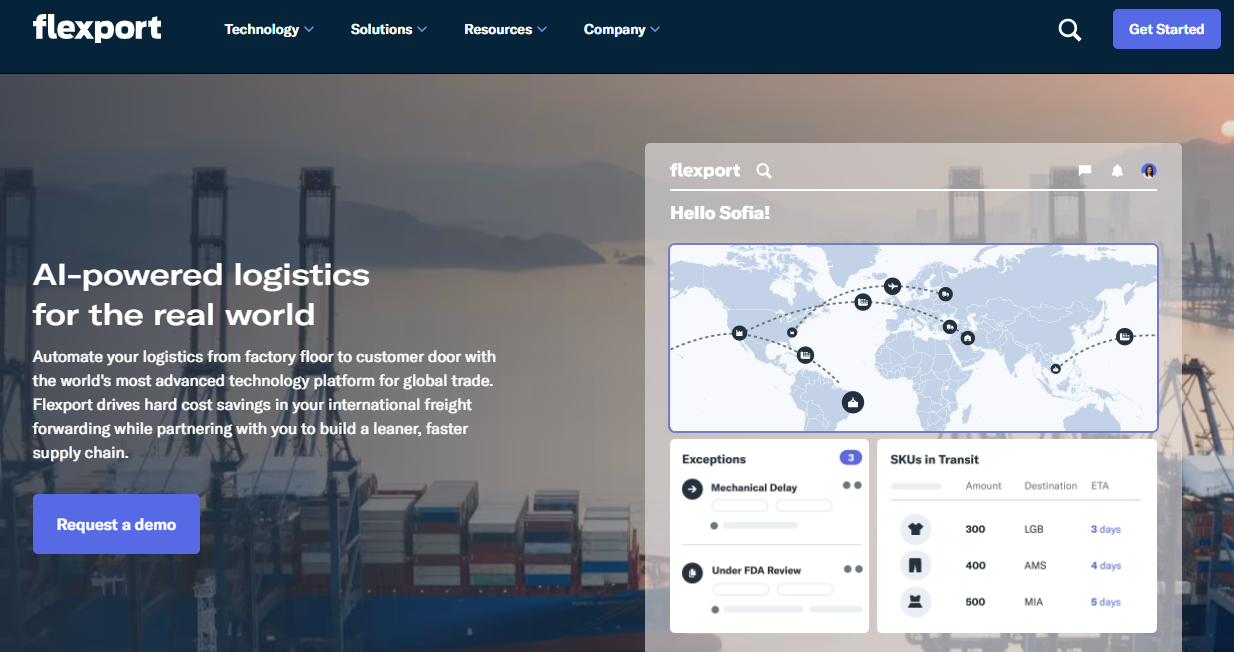Click the ETA column header

click(1100, 486)
